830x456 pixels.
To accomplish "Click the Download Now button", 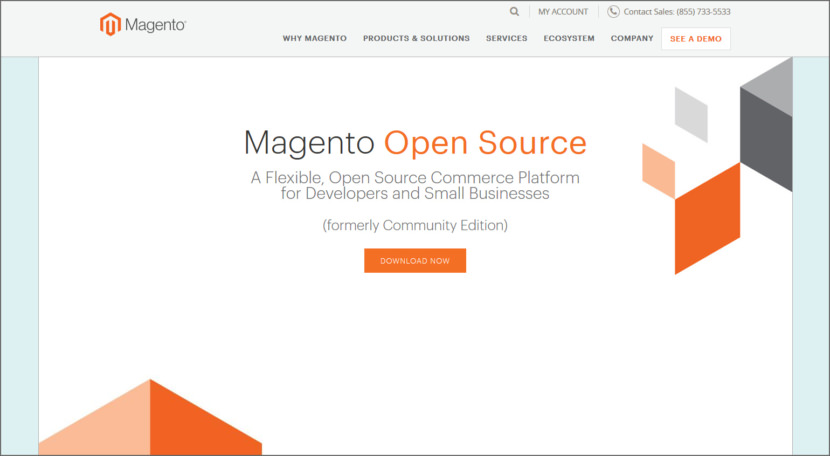I will point(415,261).
